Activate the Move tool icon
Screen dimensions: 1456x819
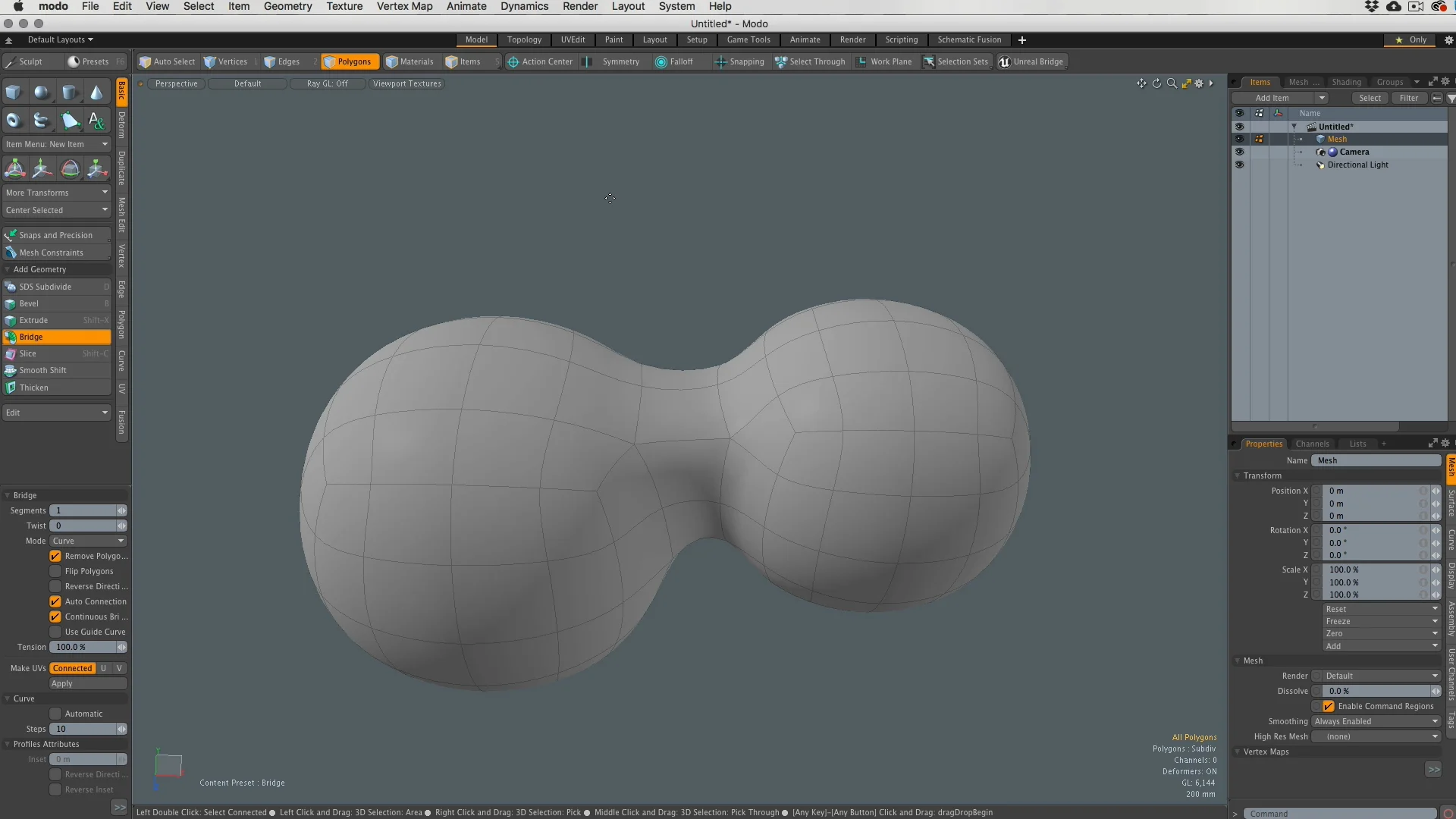coord(42,168)
